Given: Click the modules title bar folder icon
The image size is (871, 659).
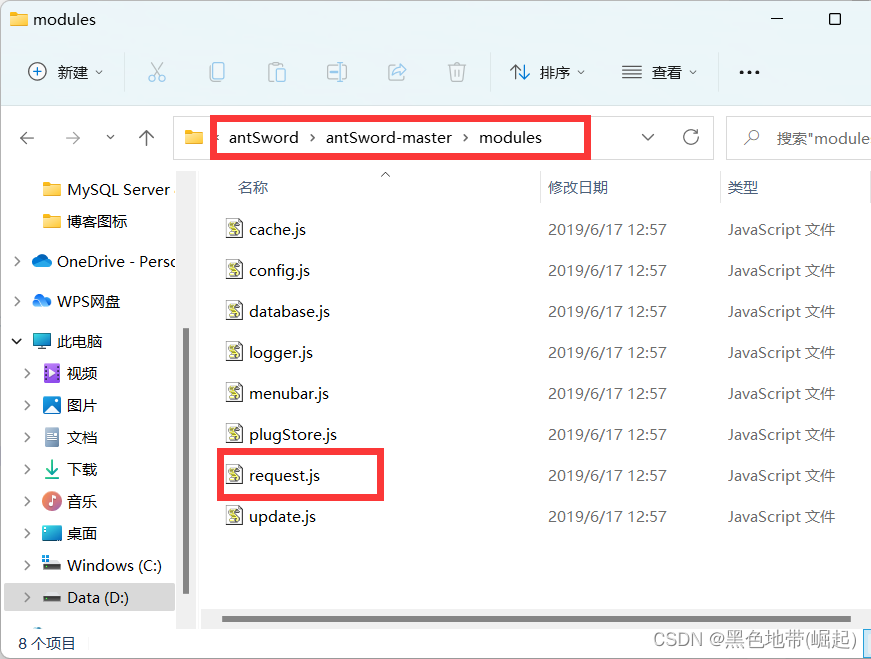Looking at the screenshot, I should [x=18, y=19].
